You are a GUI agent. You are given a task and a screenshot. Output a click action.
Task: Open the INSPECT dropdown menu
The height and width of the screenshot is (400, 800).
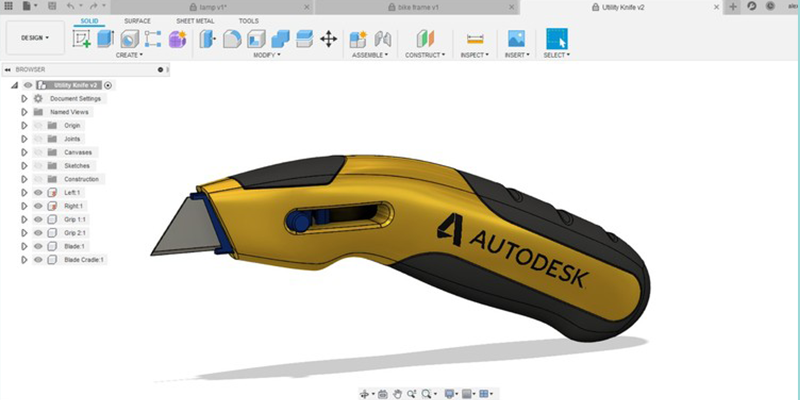click(x=474, y=55)
